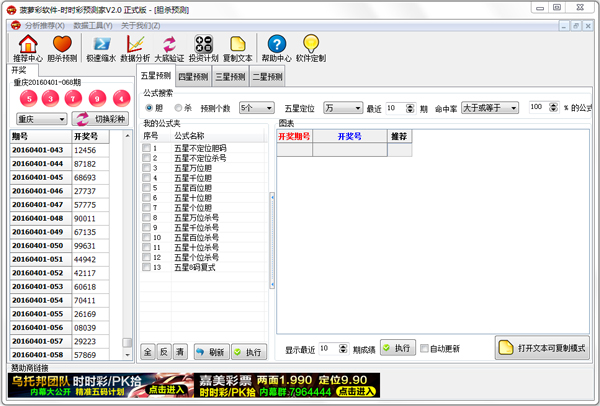Switch to the 三星预测 tab
The height and width of the screenshot is (406, 600).
[x=230, y=77]
